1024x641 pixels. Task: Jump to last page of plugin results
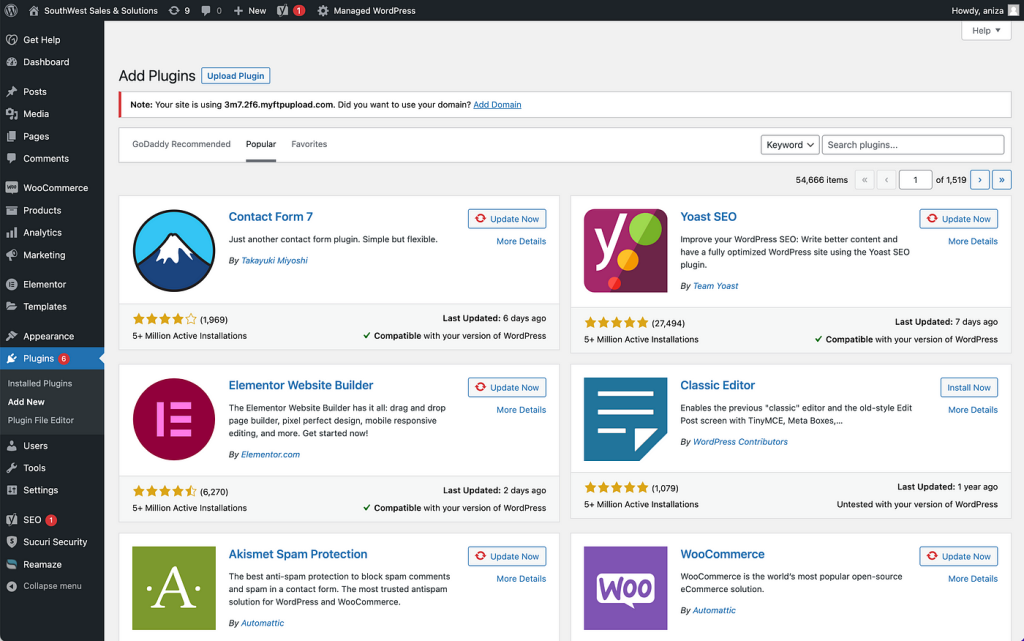point(1001,180)
